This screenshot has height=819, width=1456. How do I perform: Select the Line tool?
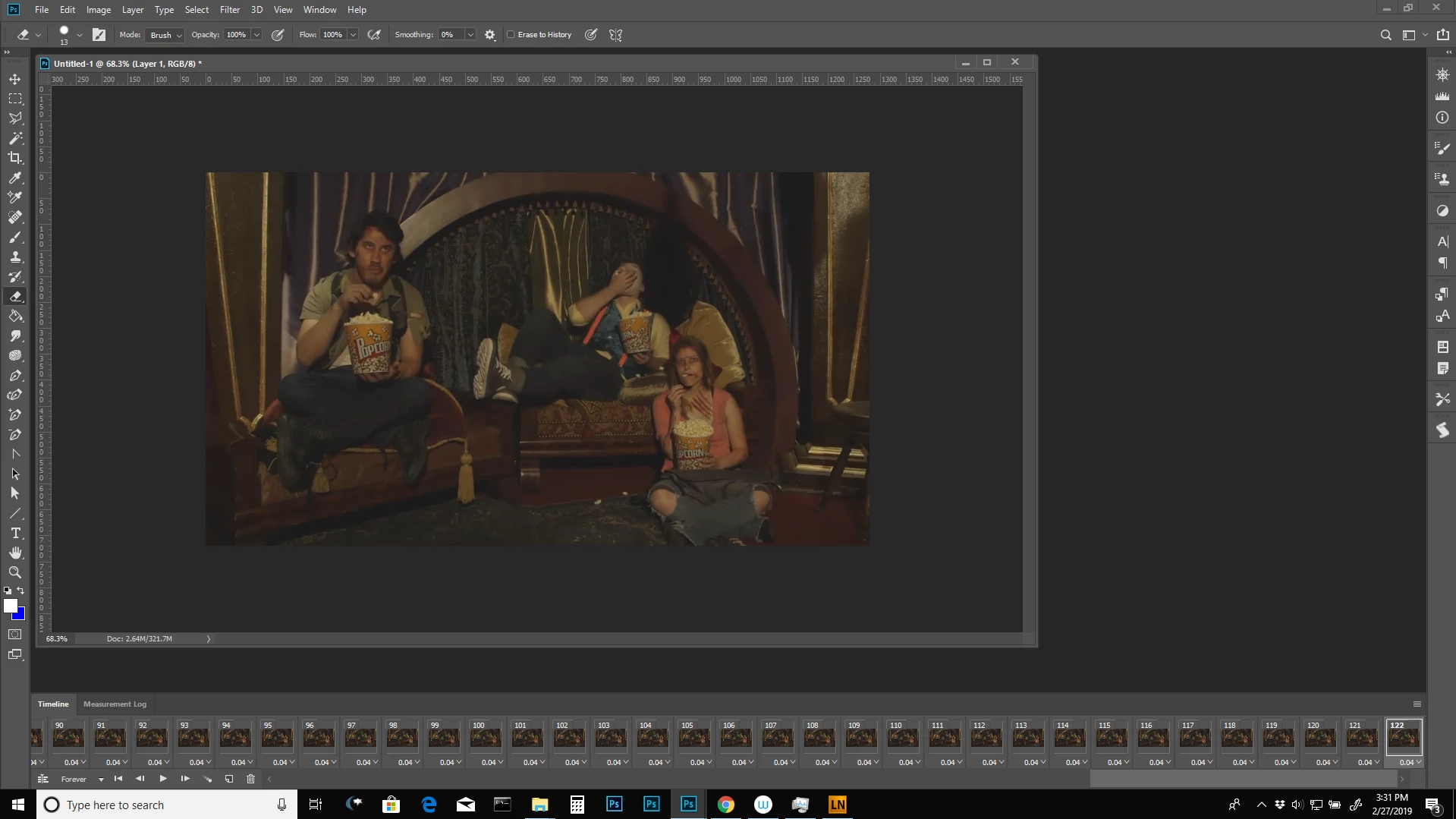15,513
